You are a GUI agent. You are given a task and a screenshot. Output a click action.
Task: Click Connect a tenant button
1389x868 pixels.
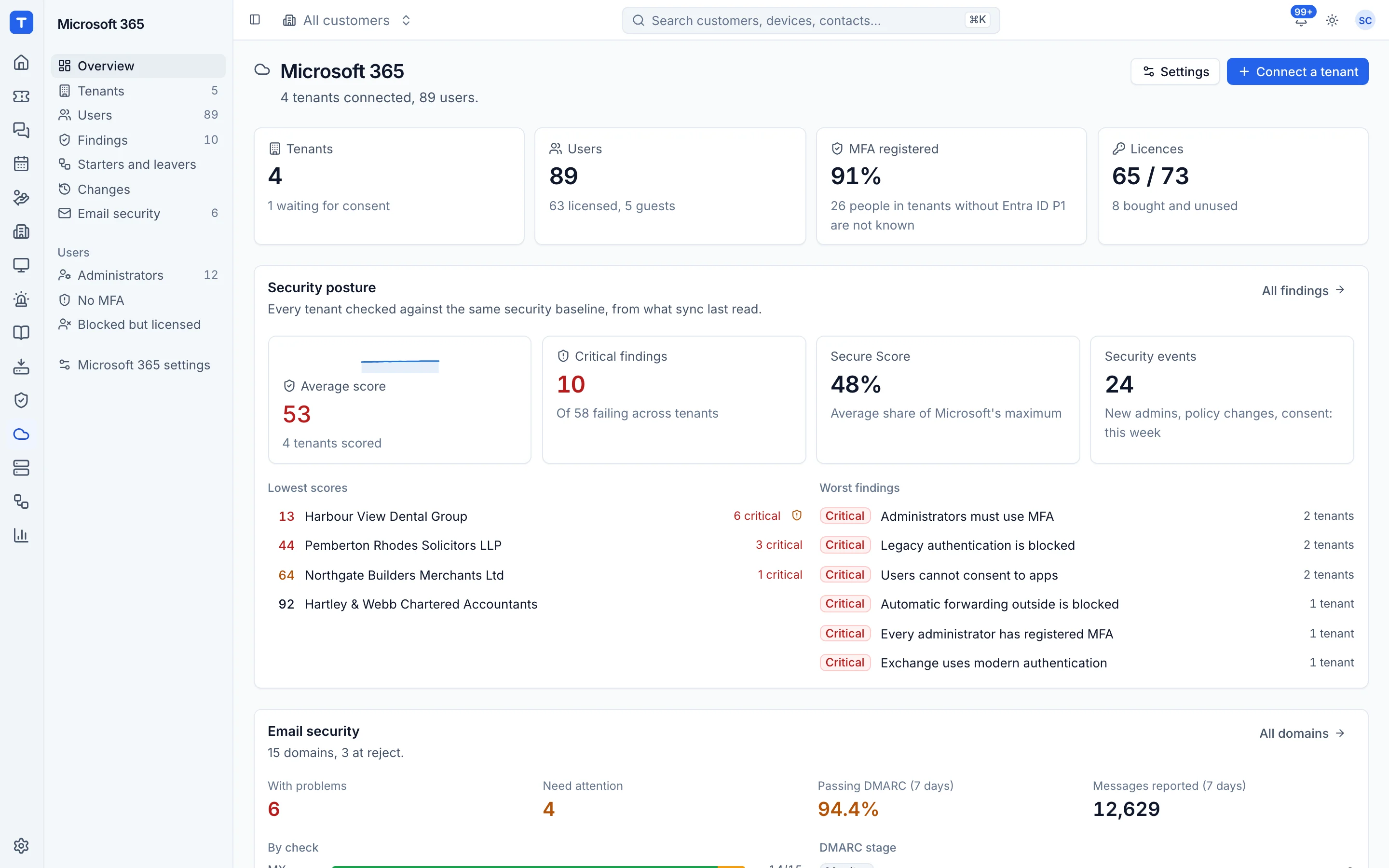[1297, 72]
